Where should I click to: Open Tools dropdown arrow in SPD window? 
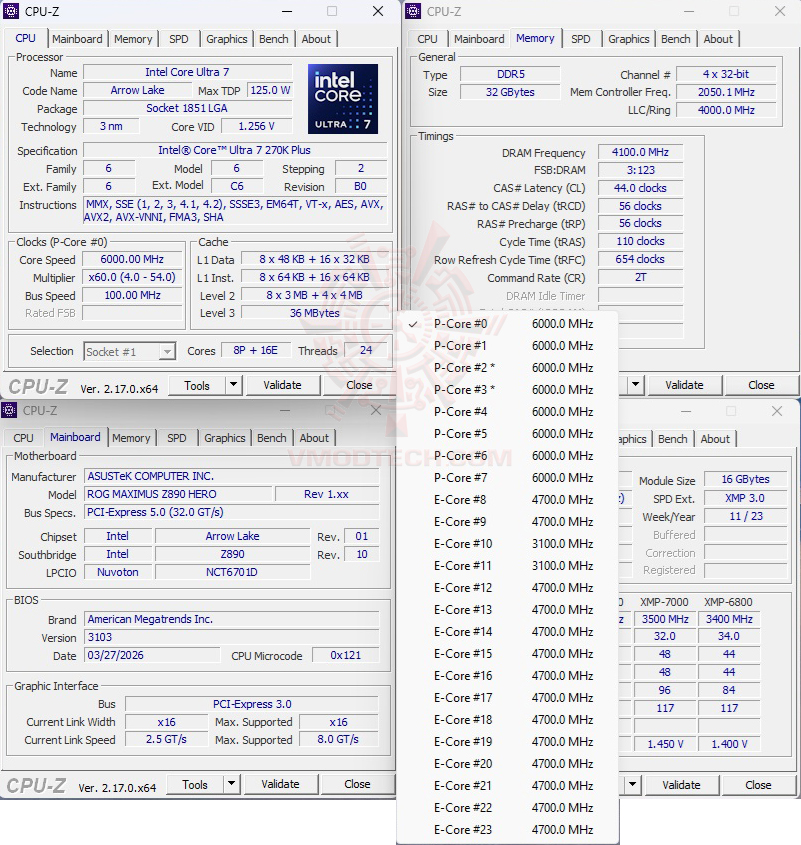632,785
